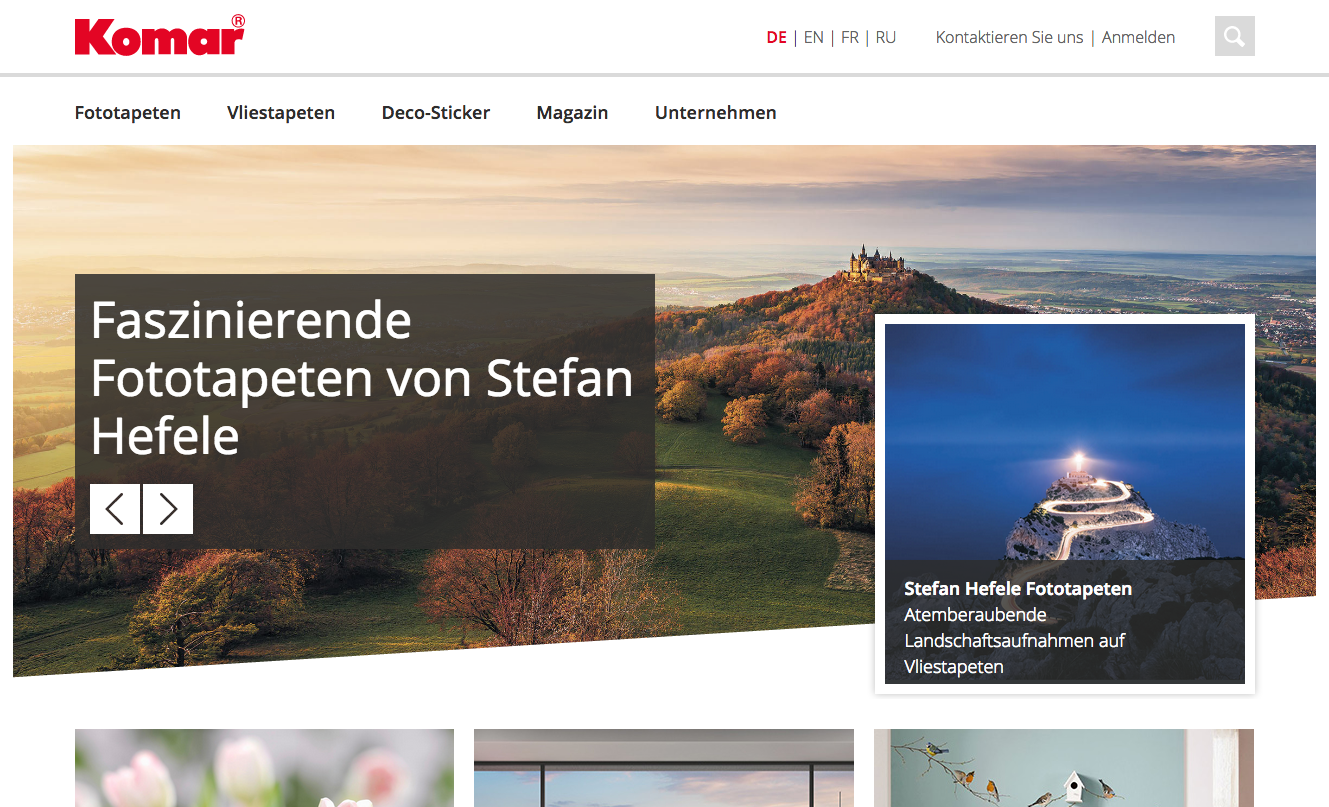Click 'Faszinierende Fototapeten von Stefan Hefele' headline
1329x807 pixels.
[x=362, y=378]
